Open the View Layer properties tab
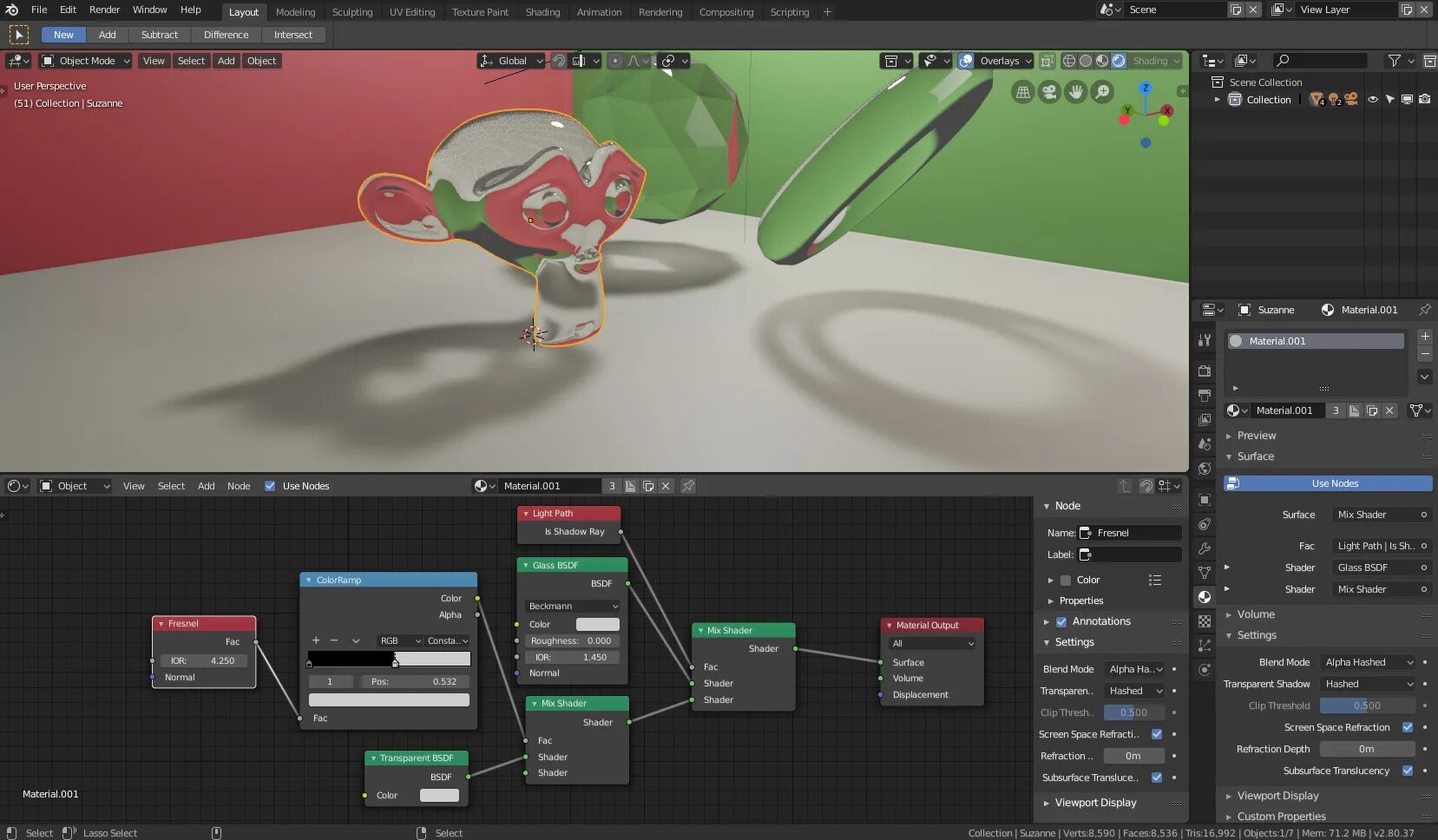The width and height of the screenshot is (1438, 840). tap(1204, 419)
